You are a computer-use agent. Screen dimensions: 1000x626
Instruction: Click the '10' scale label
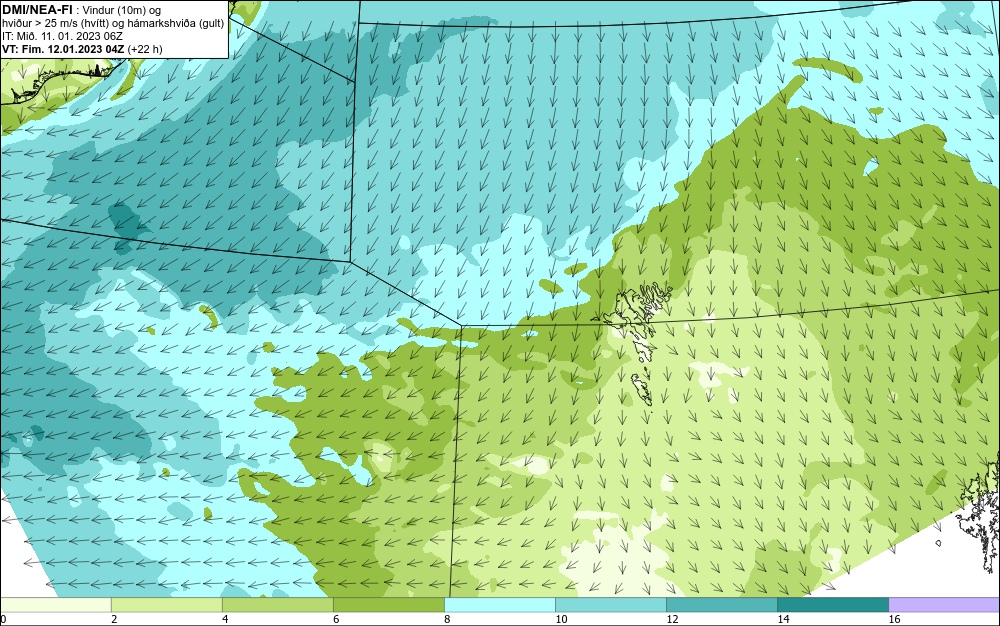(561, 619)
